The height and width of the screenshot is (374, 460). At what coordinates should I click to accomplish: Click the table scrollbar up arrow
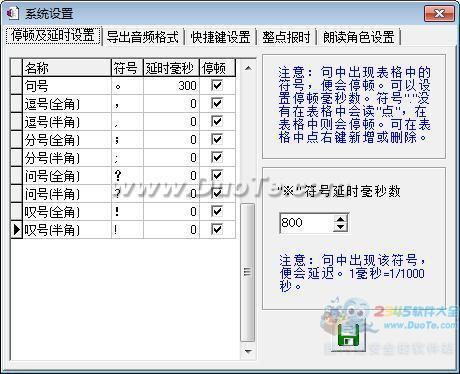[248, 68]
